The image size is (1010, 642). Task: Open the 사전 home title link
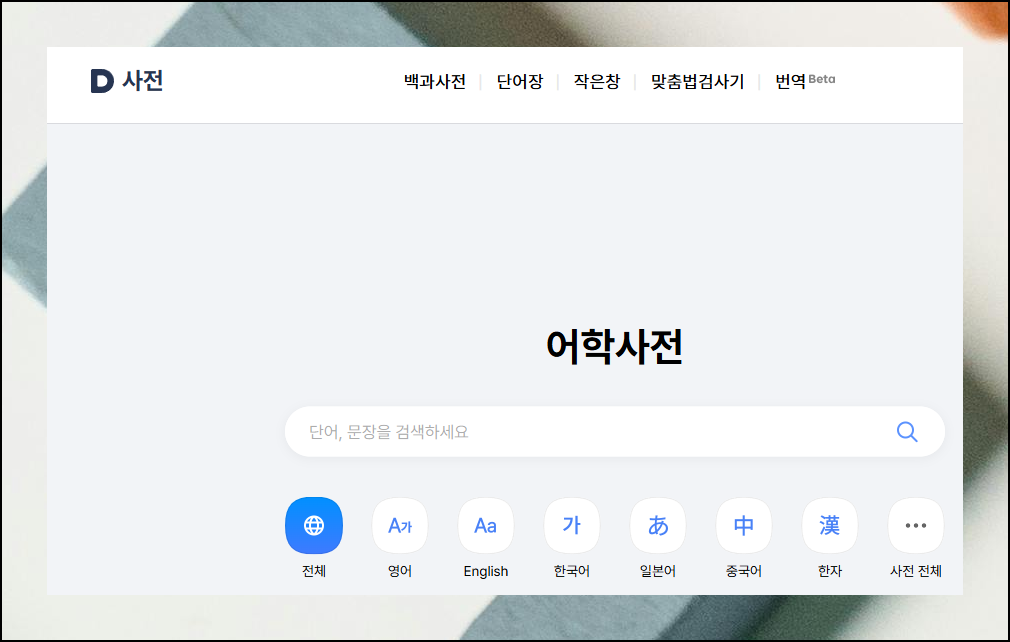point(142,81)
